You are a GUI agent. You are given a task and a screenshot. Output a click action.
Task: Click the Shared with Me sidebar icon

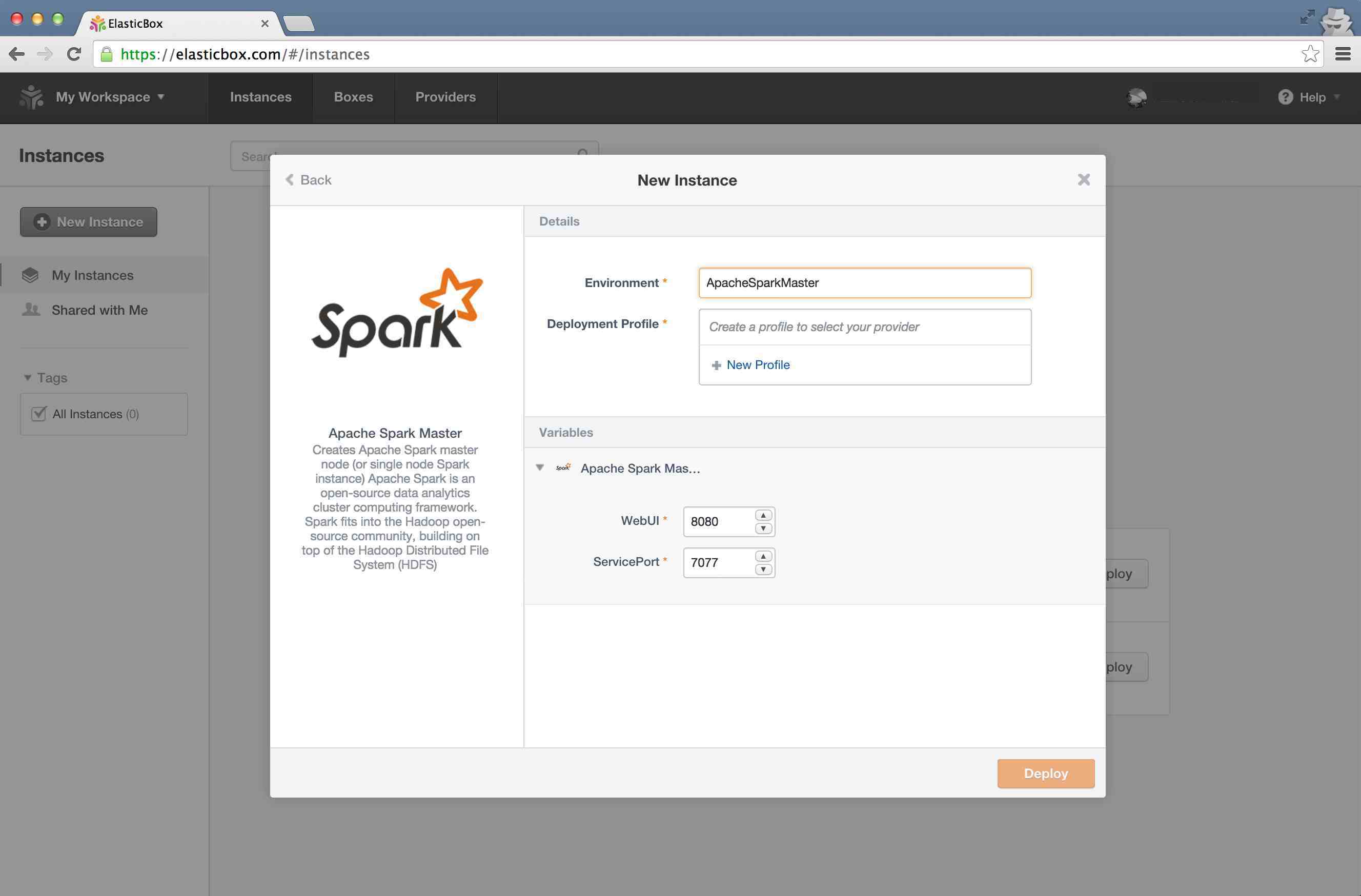coord(30,309)
